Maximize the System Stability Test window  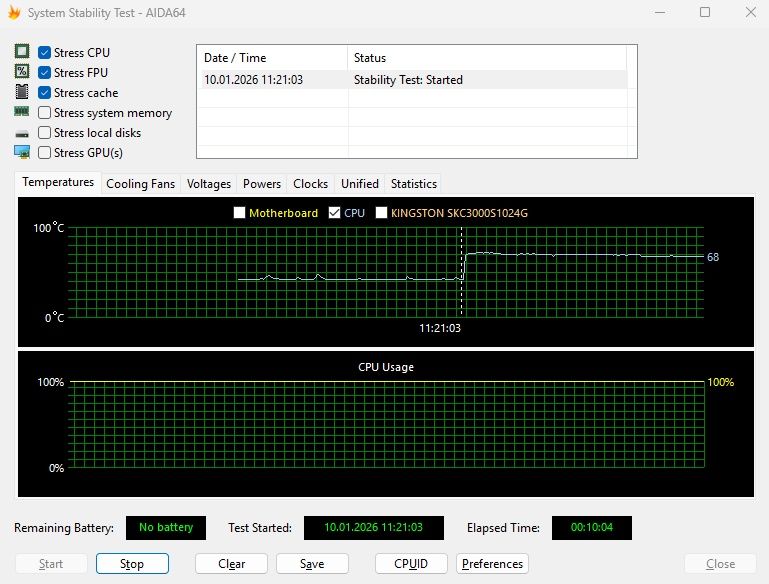(705, 12)
